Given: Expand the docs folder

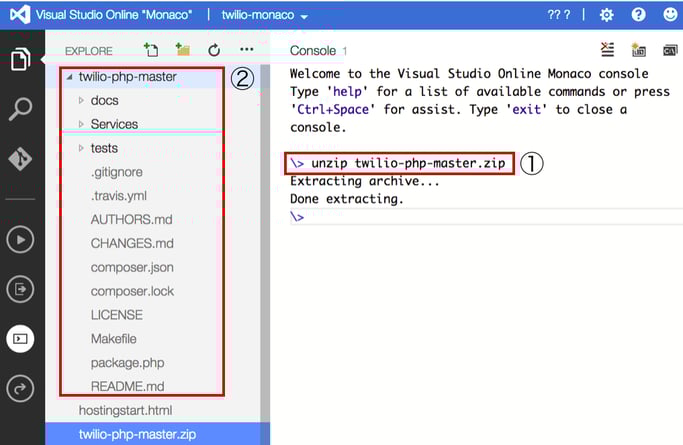Looking at the screenshot, I should (x=81, y=101).
